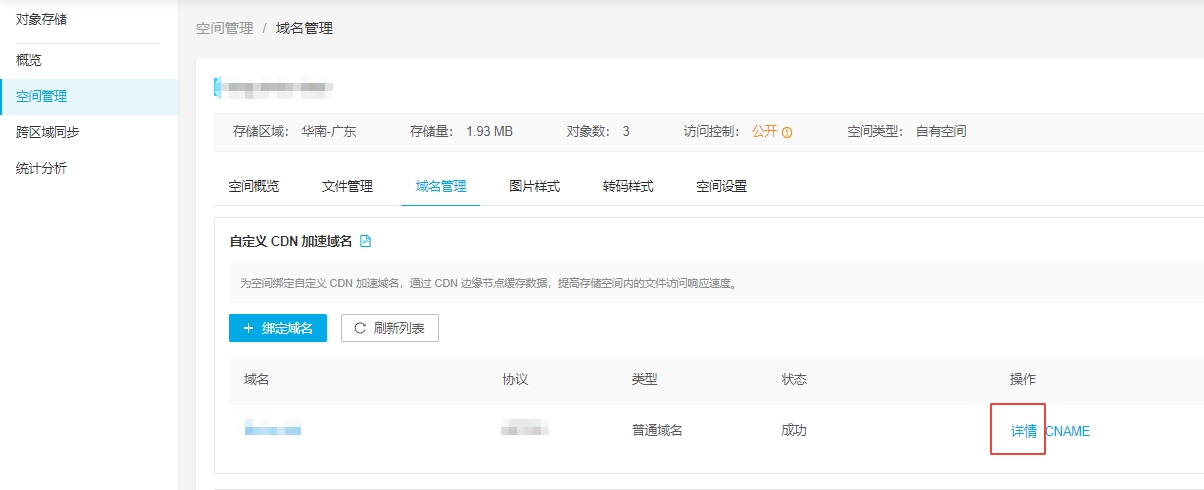This screenshot has height=490, width=1204.
Task: Click the 刷新列表 refresh button
Action: point(389,328)
